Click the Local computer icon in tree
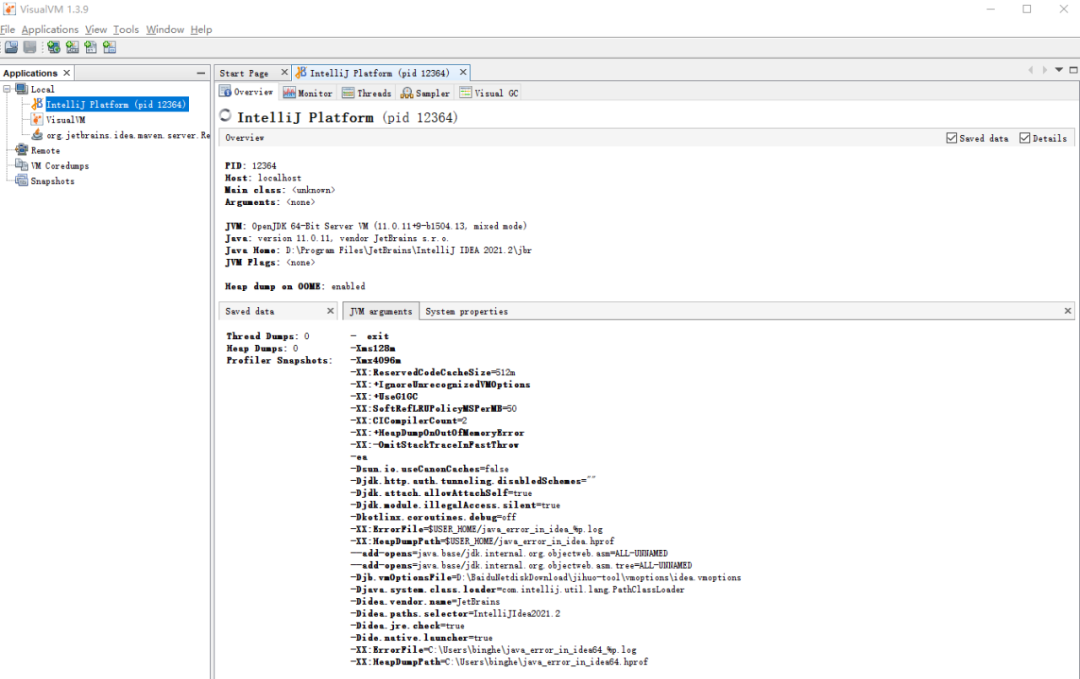 click(x=21, y=89)
